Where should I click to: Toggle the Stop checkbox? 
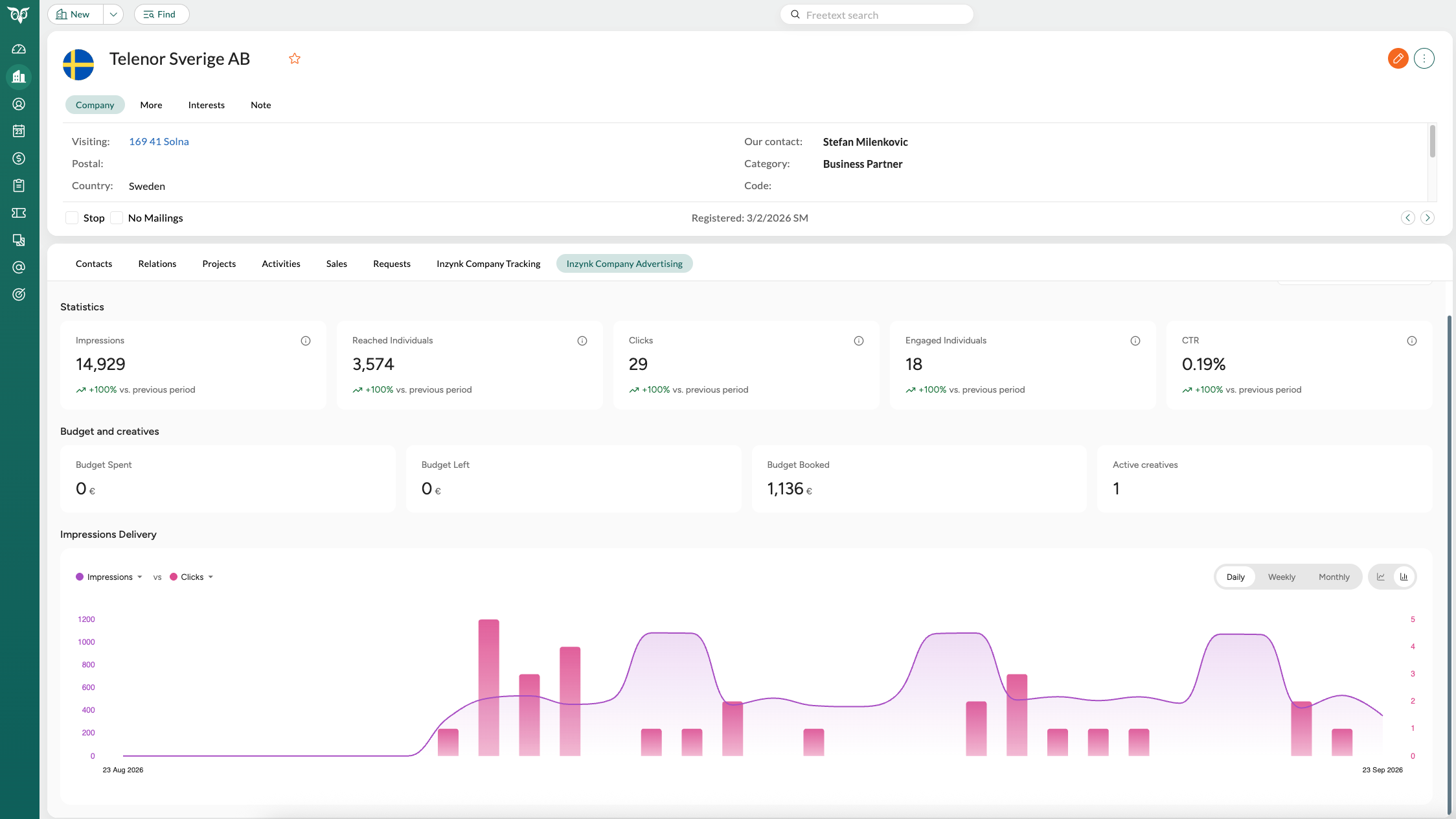(72, 218)
